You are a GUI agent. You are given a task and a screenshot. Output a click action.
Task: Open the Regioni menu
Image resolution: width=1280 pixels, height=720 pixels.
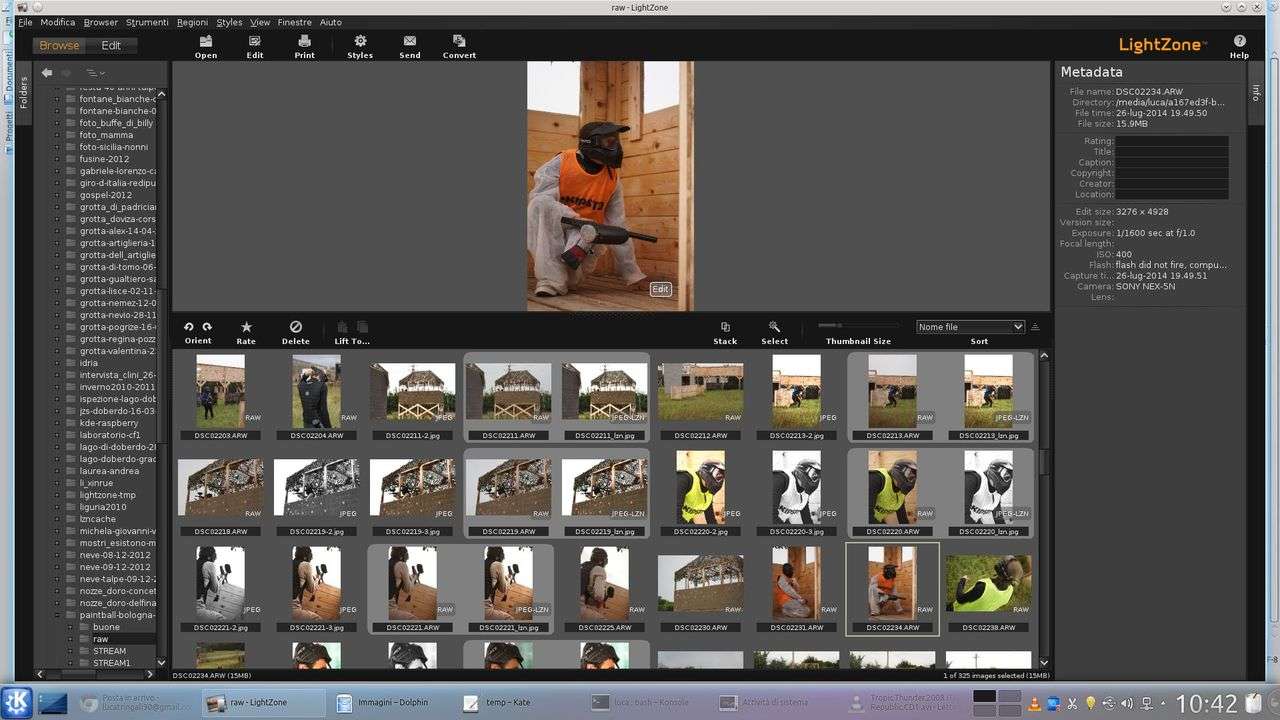192,22
